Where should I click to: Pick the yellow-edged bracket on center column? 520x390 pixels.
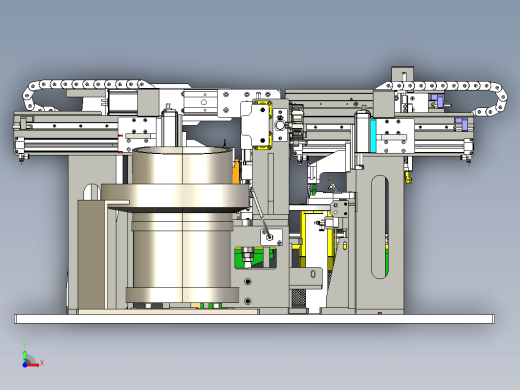point(262,125)
